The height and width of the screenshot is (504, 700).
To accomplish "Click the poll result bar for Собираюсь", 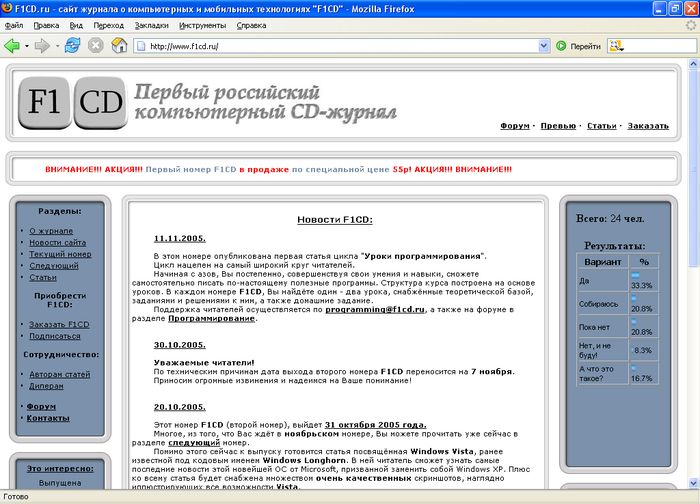I will (633, 298).
